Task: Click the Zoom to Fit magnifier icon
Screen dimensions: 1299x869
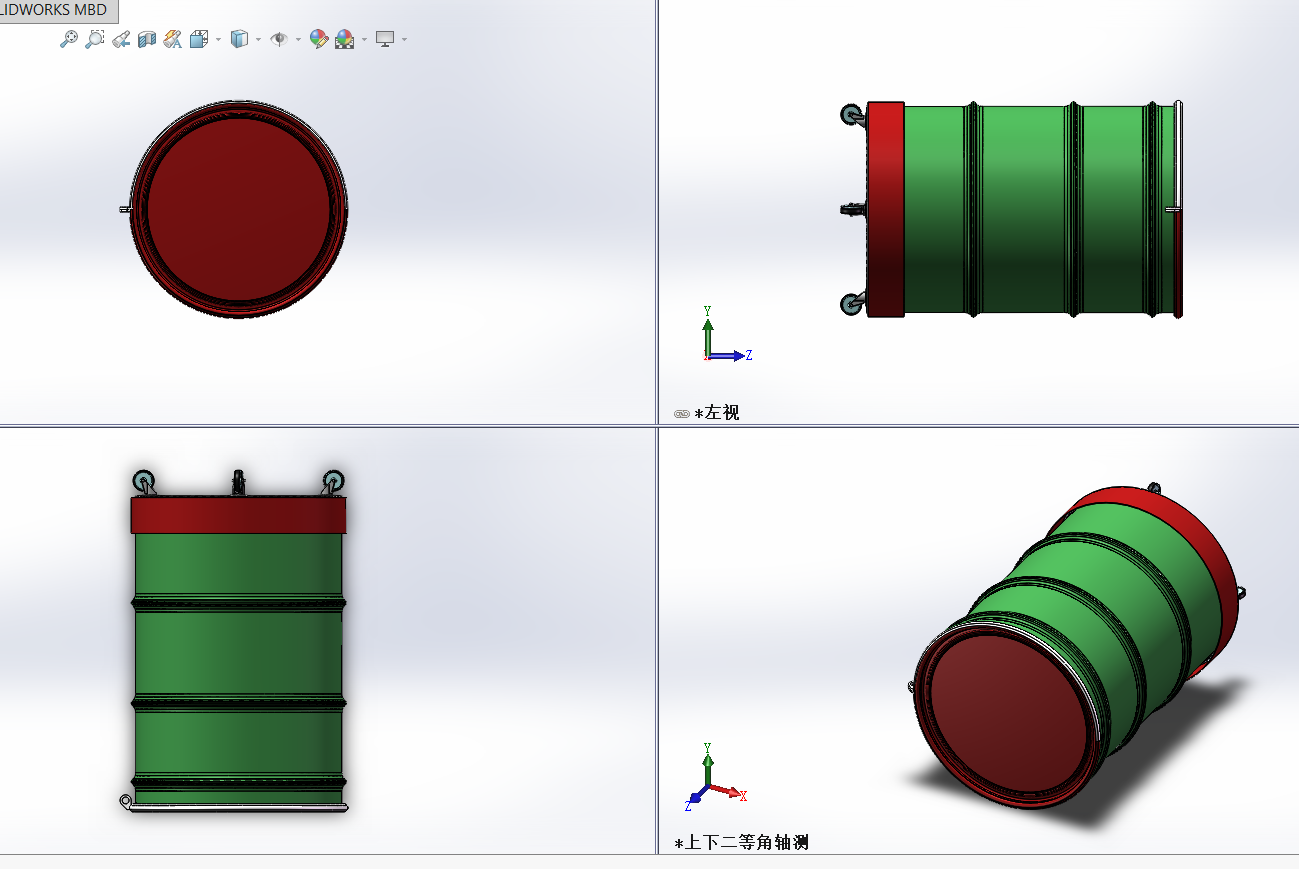Action: tap(68, 39)
